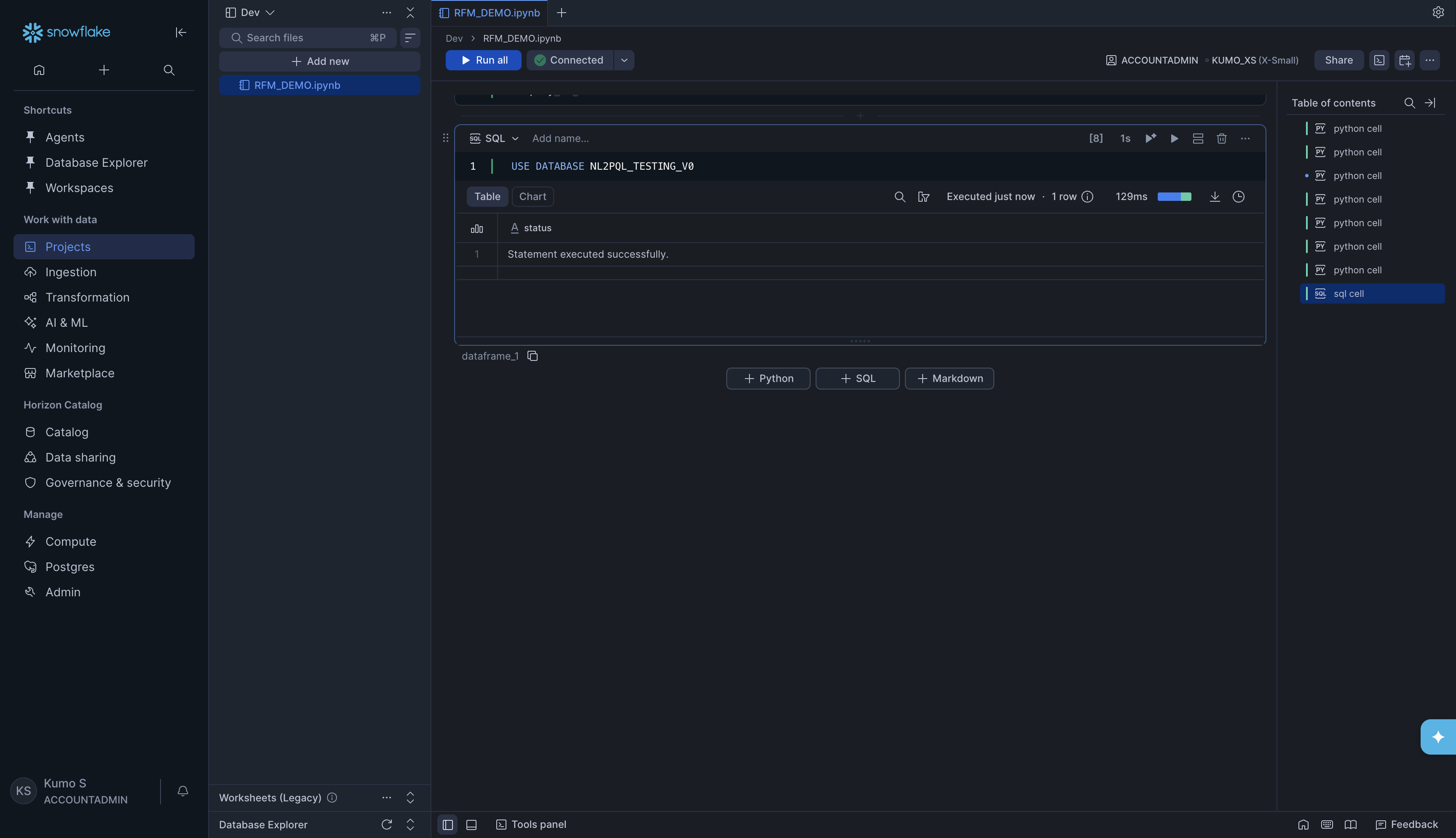Refresh the Database Explorer
The height and width of the screenshot is (838, 1456).
pos(386,824)
